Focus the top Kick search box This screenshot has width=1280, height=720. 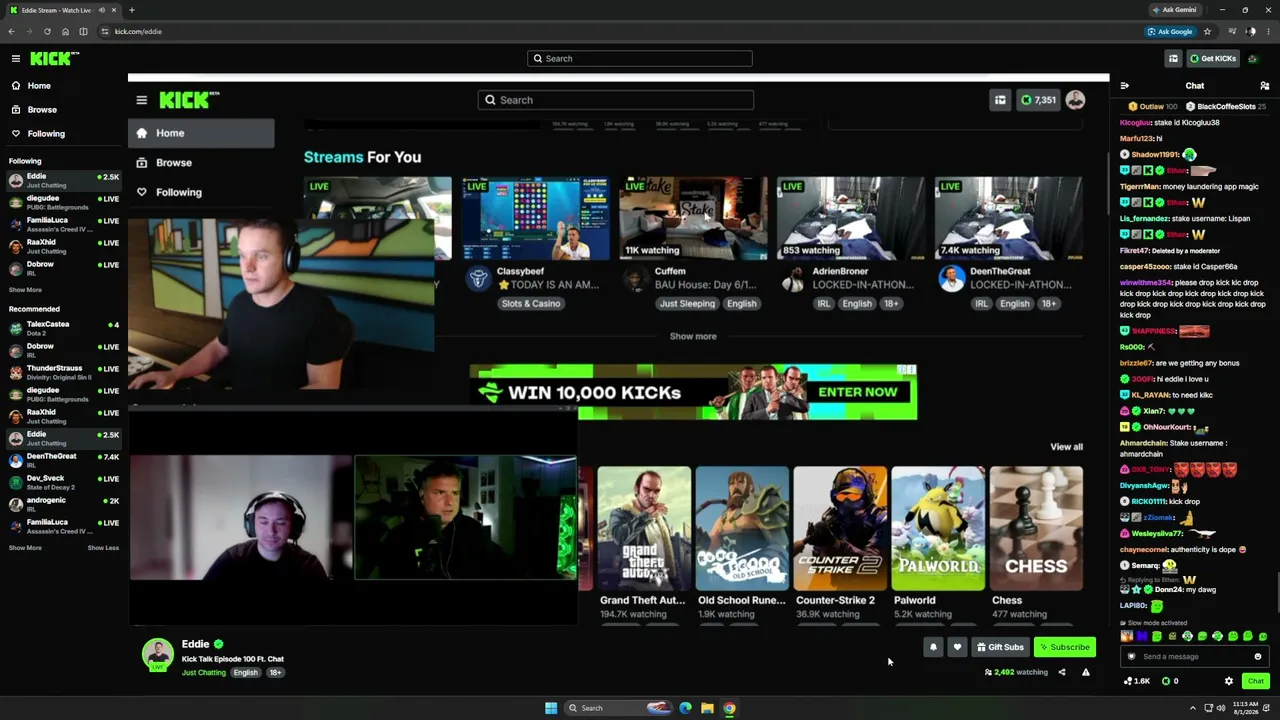point(640,59)
